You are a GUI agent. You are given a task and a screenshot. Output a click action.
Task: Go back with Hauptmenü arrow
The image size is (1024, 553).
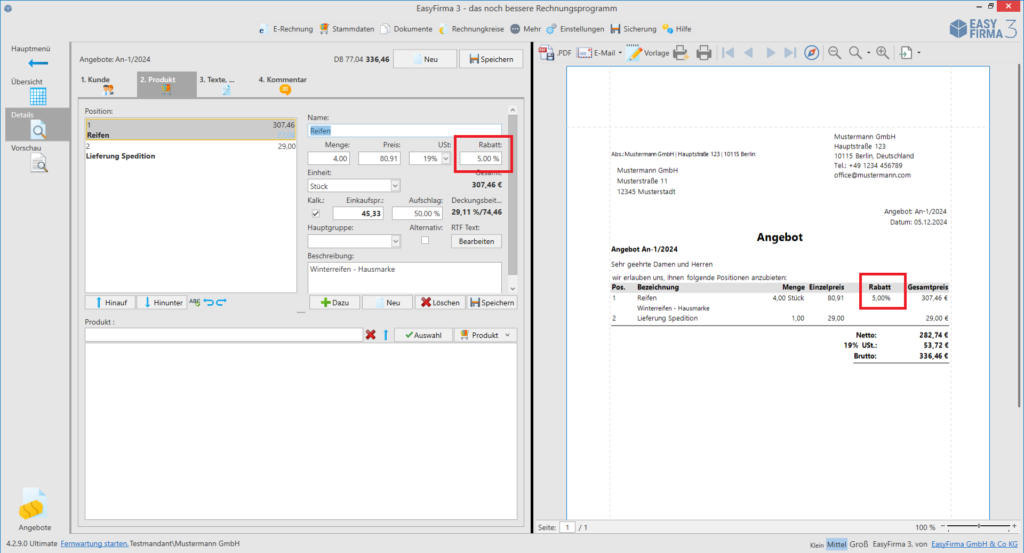(x=38, y=63)
